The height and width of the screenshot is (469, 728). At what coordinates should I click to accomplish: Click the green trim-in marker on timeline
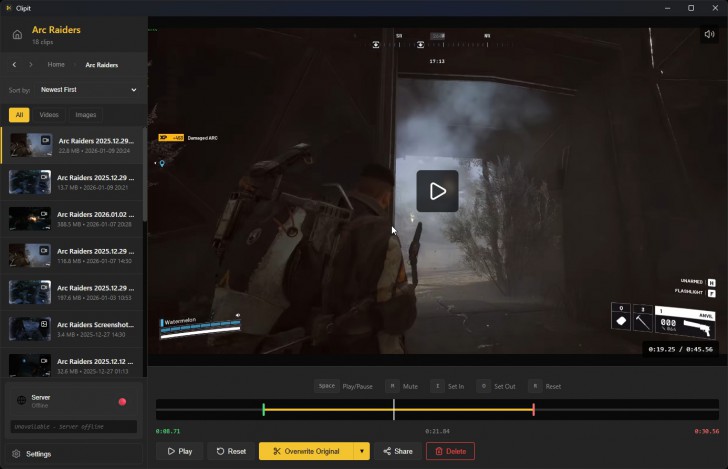[x=263, y=409]
